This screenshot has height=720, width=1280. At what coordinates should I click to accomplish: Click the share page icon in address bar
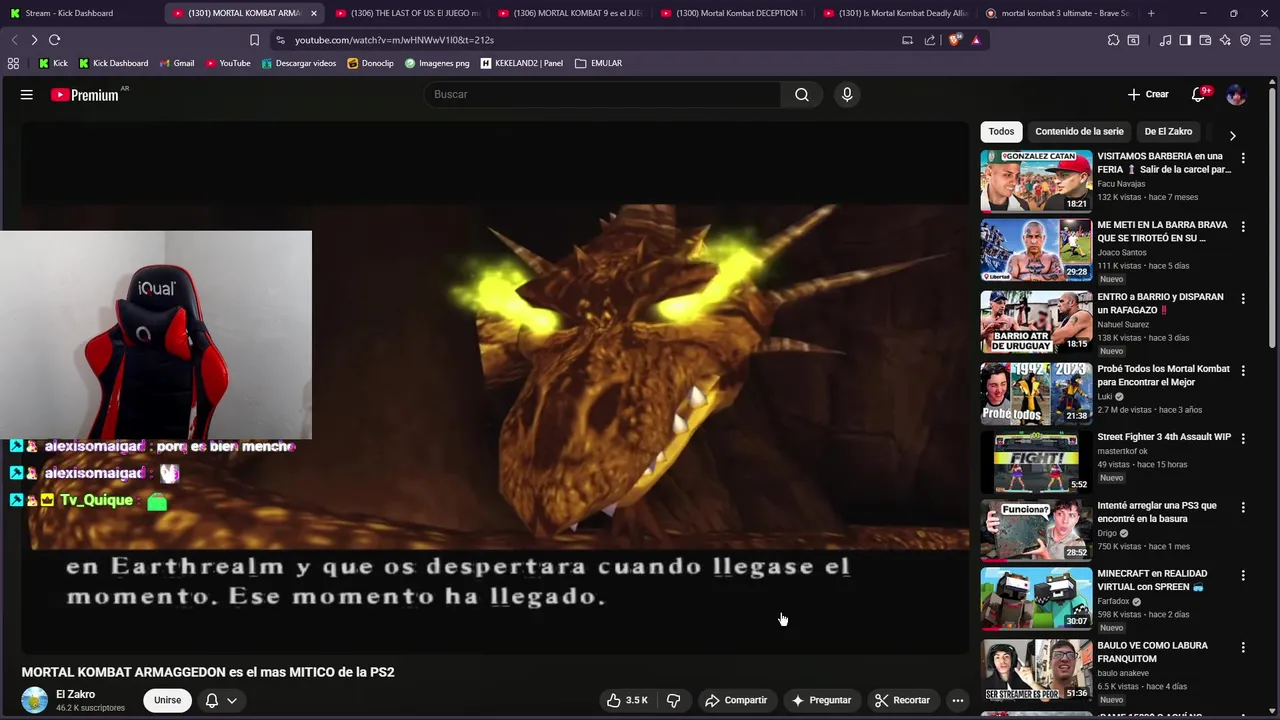pyautogui.click(x=930, y=40)
